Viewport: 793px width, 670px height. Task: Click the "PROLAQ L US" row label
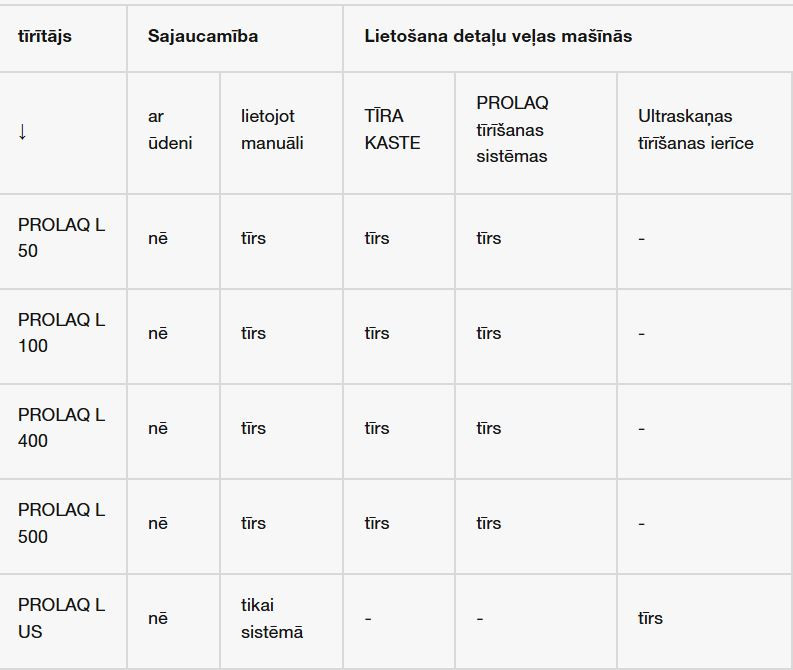point(61,618)
